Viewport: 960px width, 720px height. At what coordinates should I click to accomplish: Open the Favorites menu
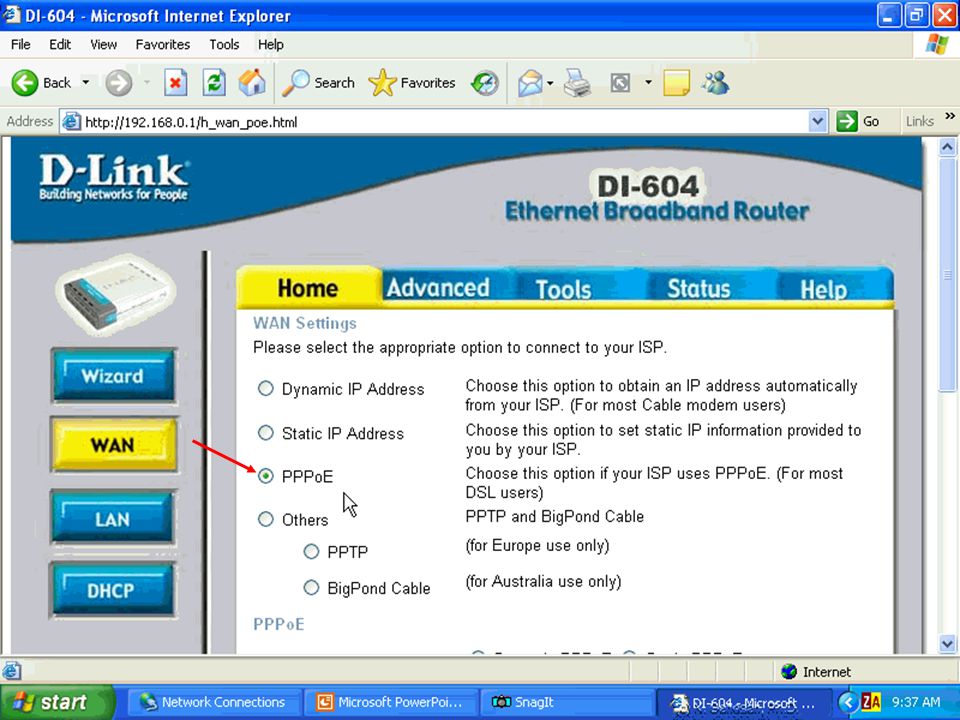coord(163,45)
